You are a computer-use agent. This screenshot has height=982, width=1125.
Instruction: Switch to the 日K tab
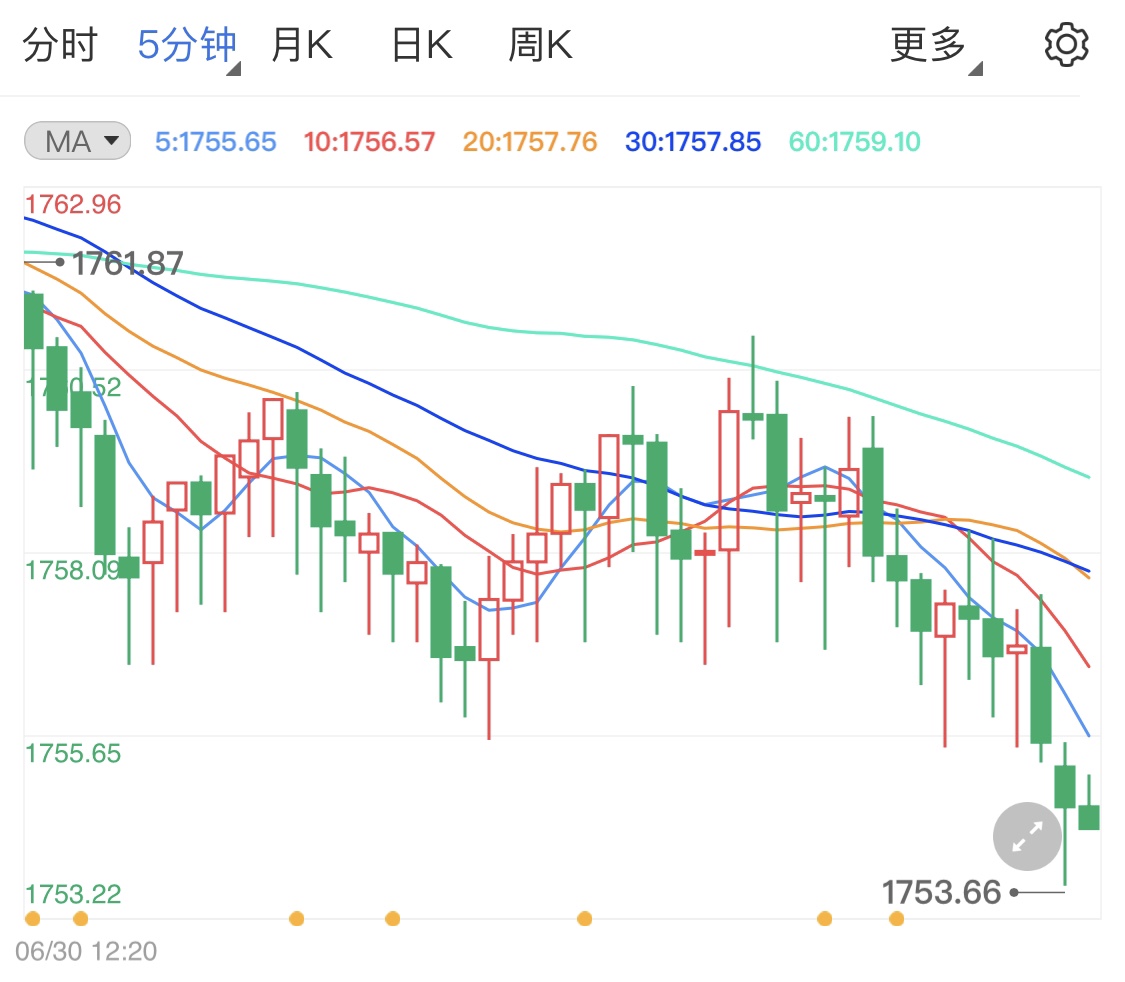(x=422, y=45)
